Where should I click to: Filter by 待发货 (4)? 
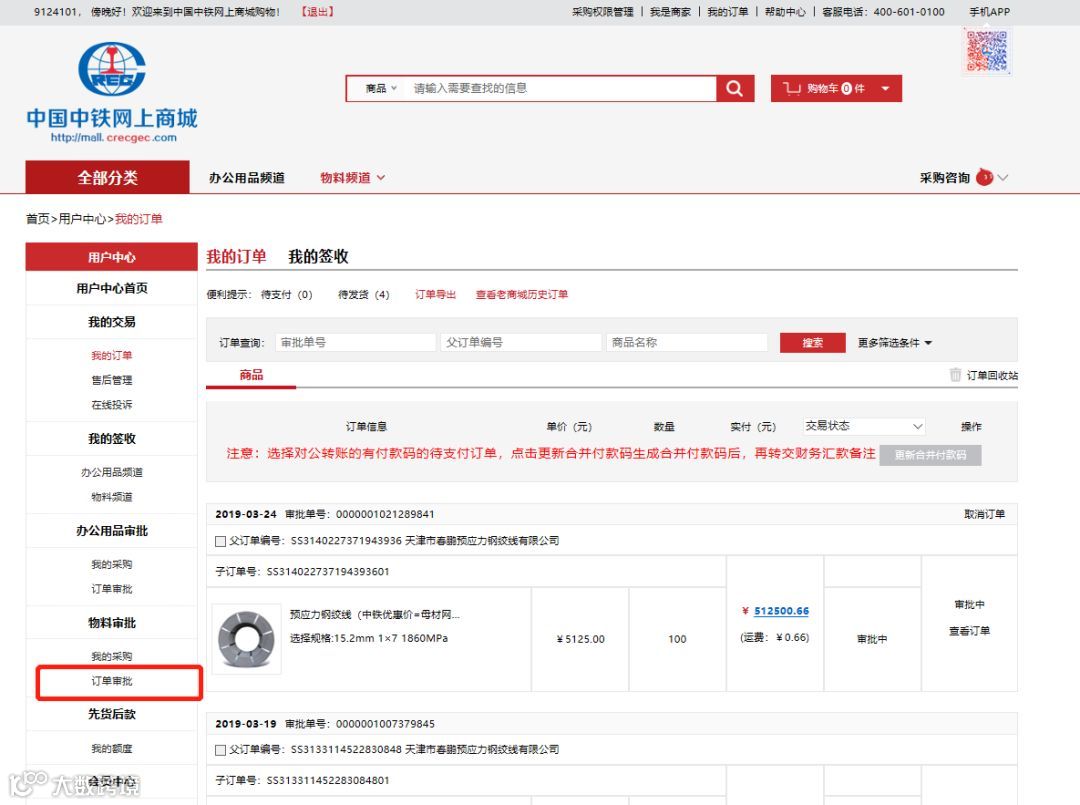click(x=364, y=295)
